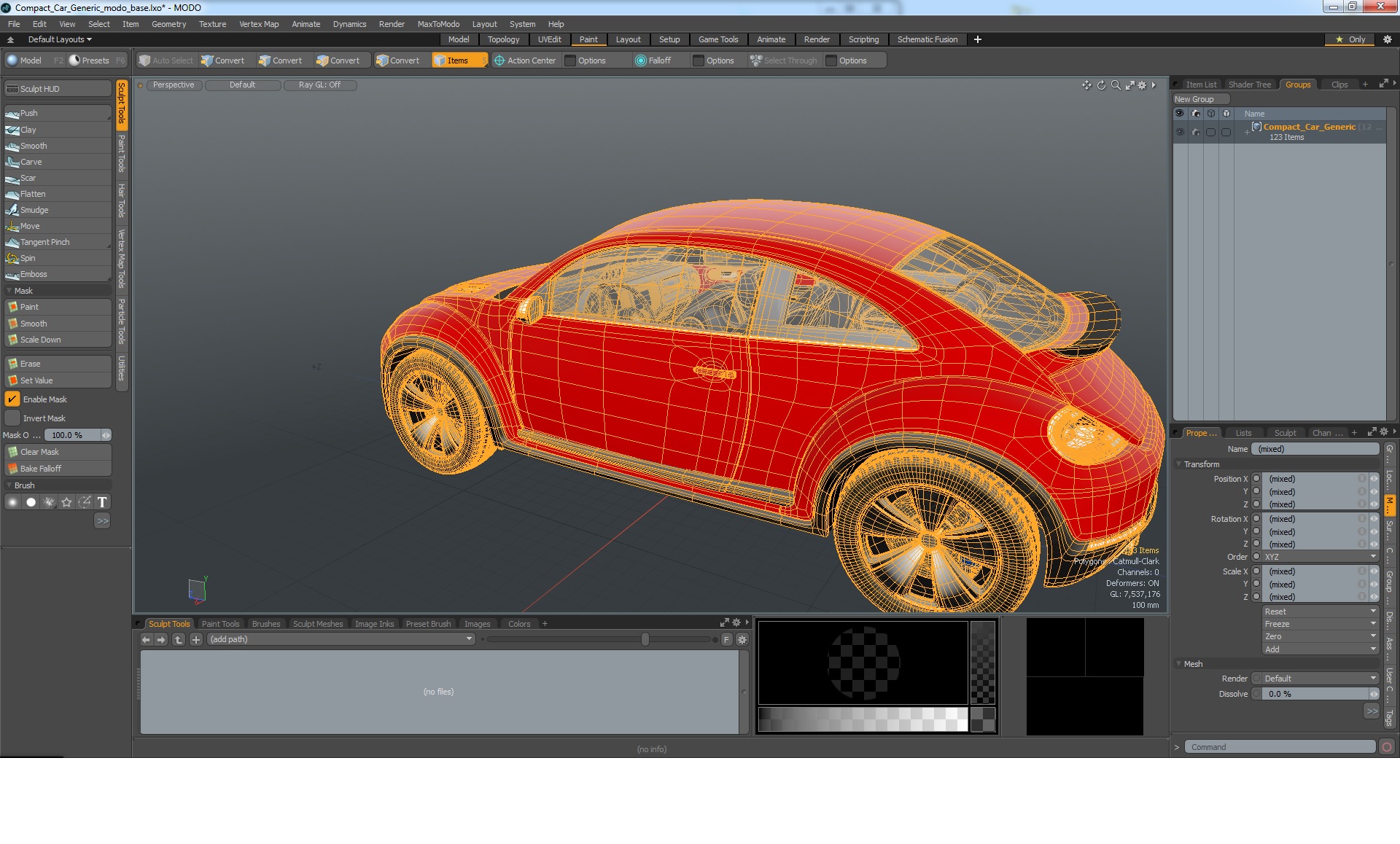Go back with the browser left arrow
1400x844 pixels.
(146, 640)
